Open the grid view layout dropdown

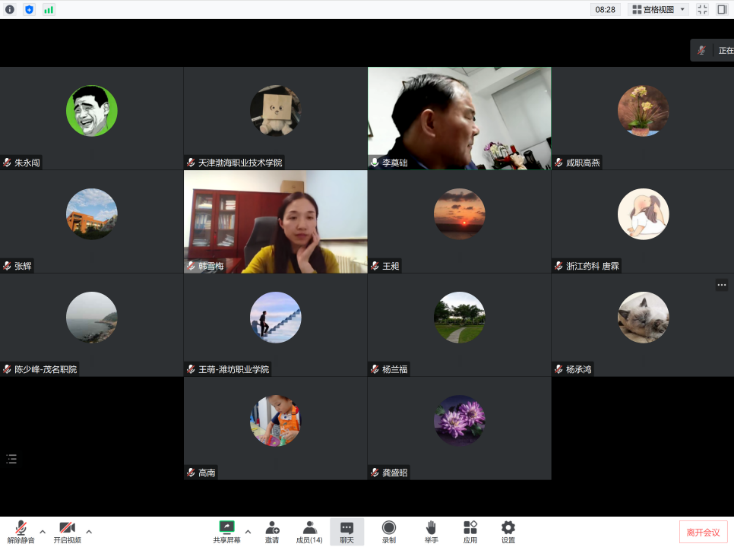pyautogui.click(x=658, y=9)
